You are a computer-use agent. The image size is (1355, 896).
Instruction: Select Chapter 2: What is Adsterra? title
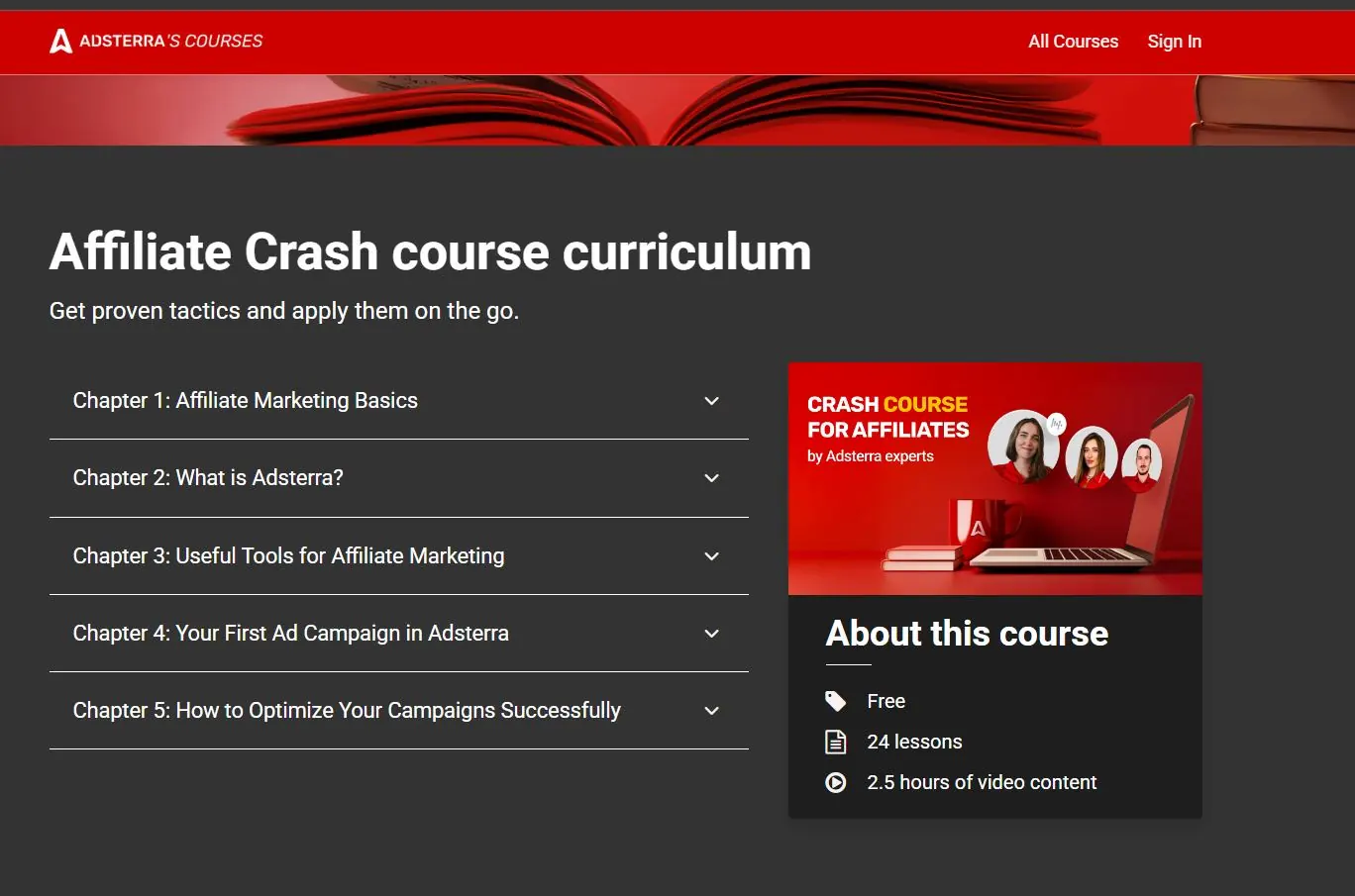click(208, 478)
